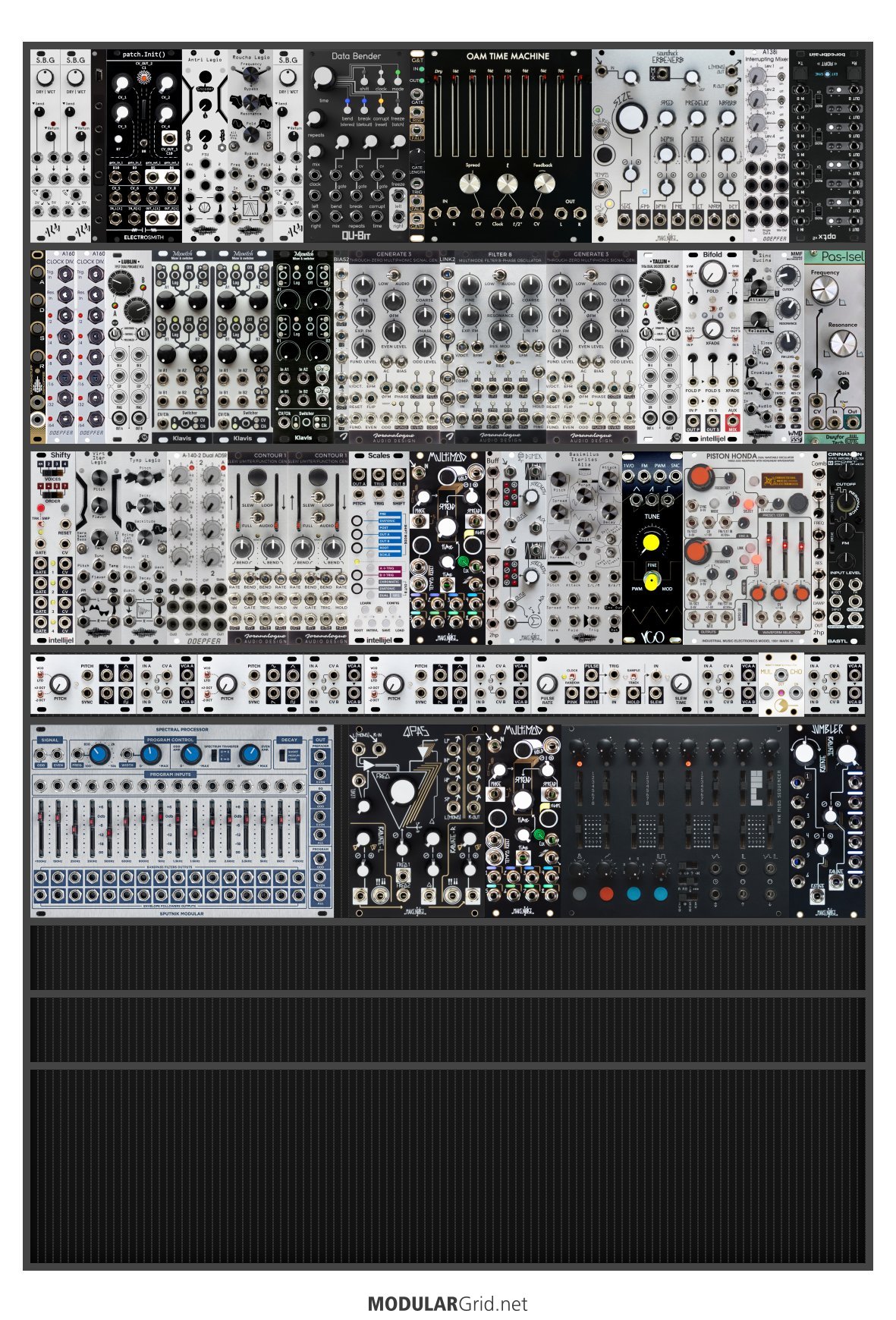The height and width of the screenshot is (1320, 896).
Task: Click the HOLD jack in 1U row
Action: (633, 691)
